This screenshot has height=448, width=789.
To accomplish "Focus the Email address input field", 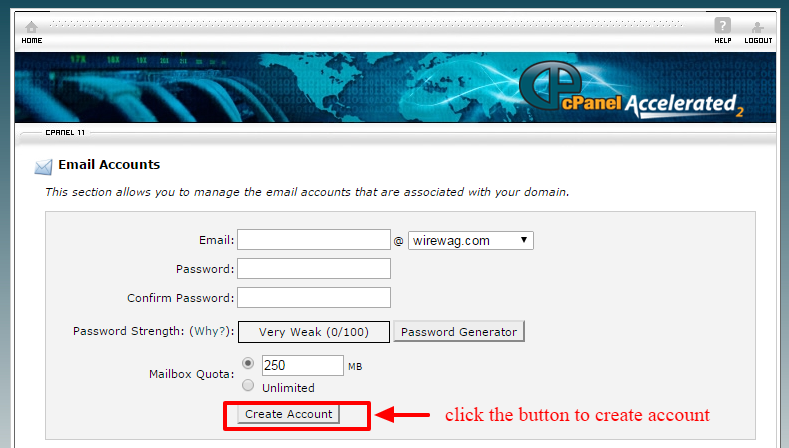I will pyautogui.click(x=314, y=240).
